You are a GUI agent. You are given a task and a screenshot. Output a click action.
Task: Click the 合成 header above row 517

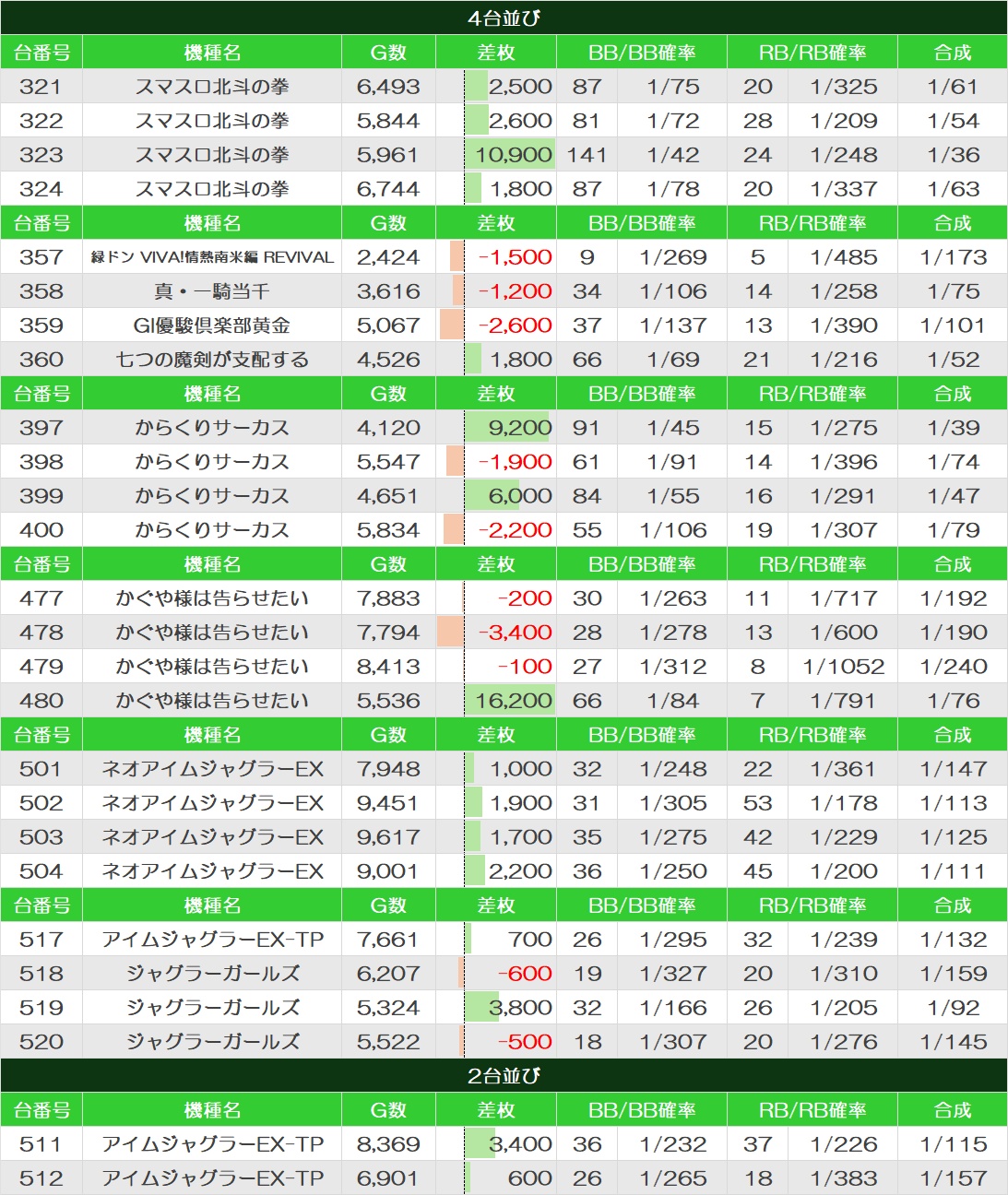click(x=953, y=905)
